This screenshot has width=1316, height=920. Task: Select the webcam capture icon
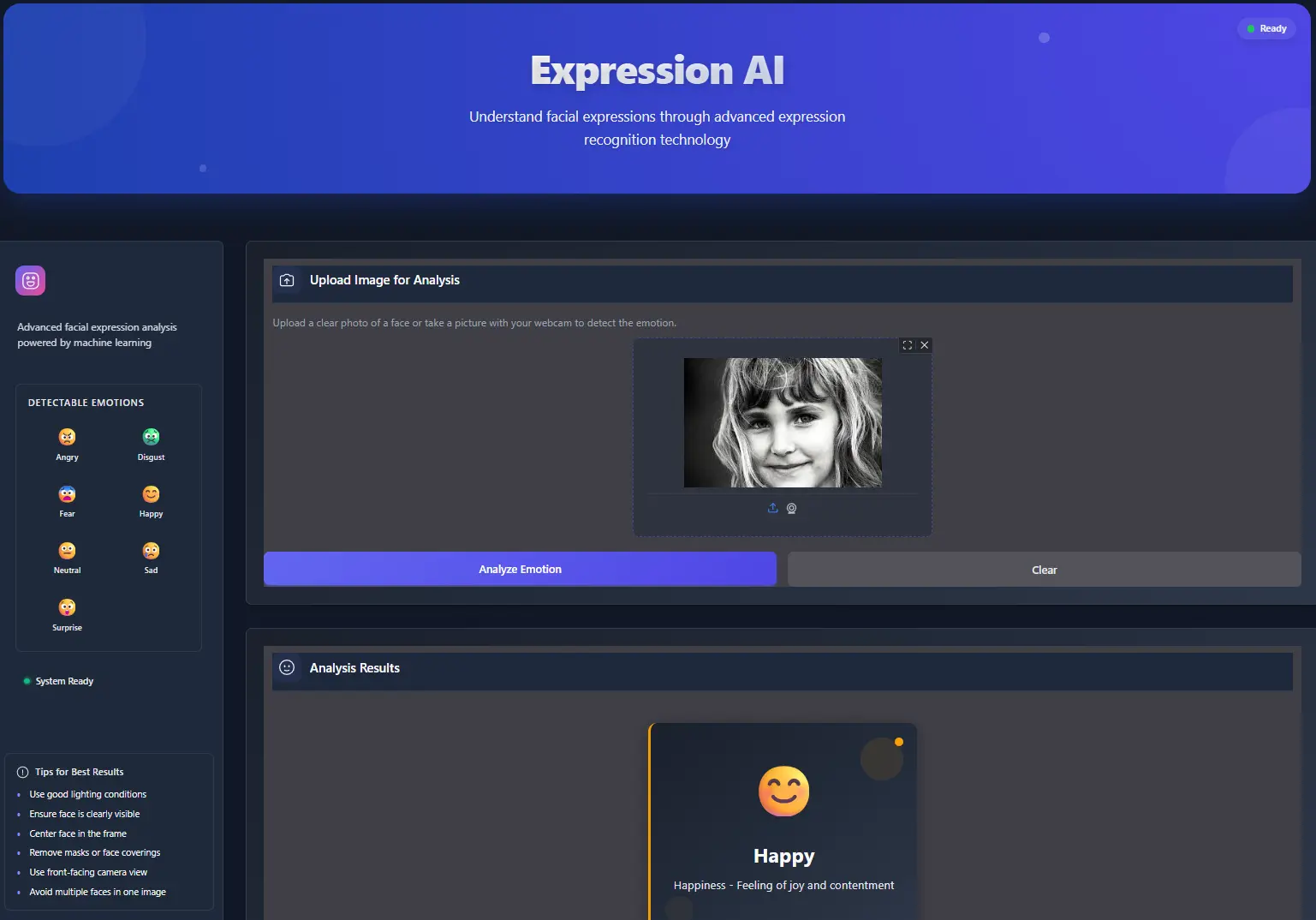point(791,508)
